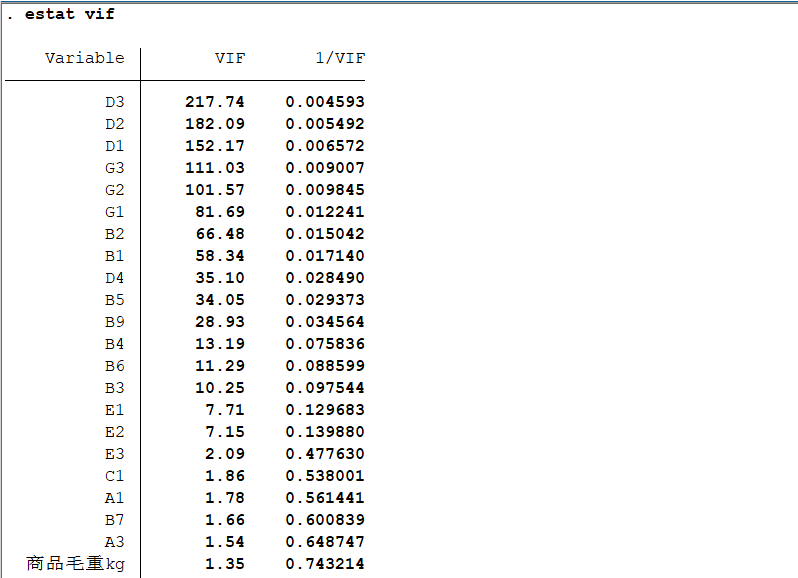Click VIF value 7.15
The width and height of the screenshot is (798, 578).
tap(225, 431)
